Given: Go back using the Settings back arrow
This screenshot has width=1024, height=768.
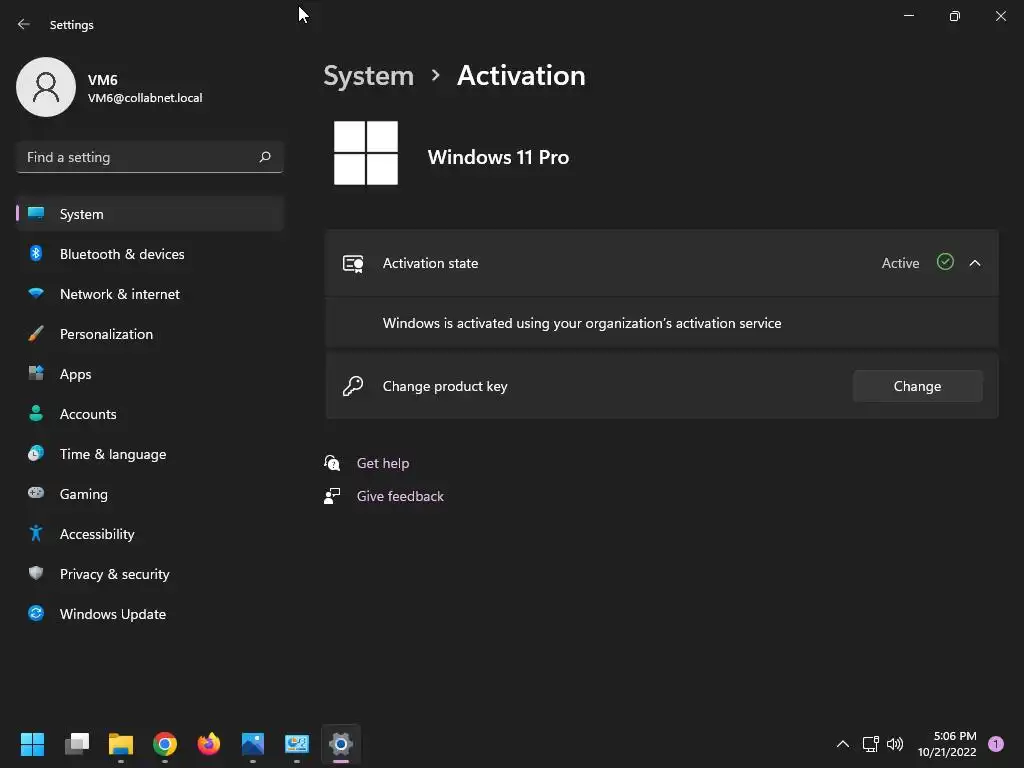Looking at the screenshot, I should pos(24,24).
